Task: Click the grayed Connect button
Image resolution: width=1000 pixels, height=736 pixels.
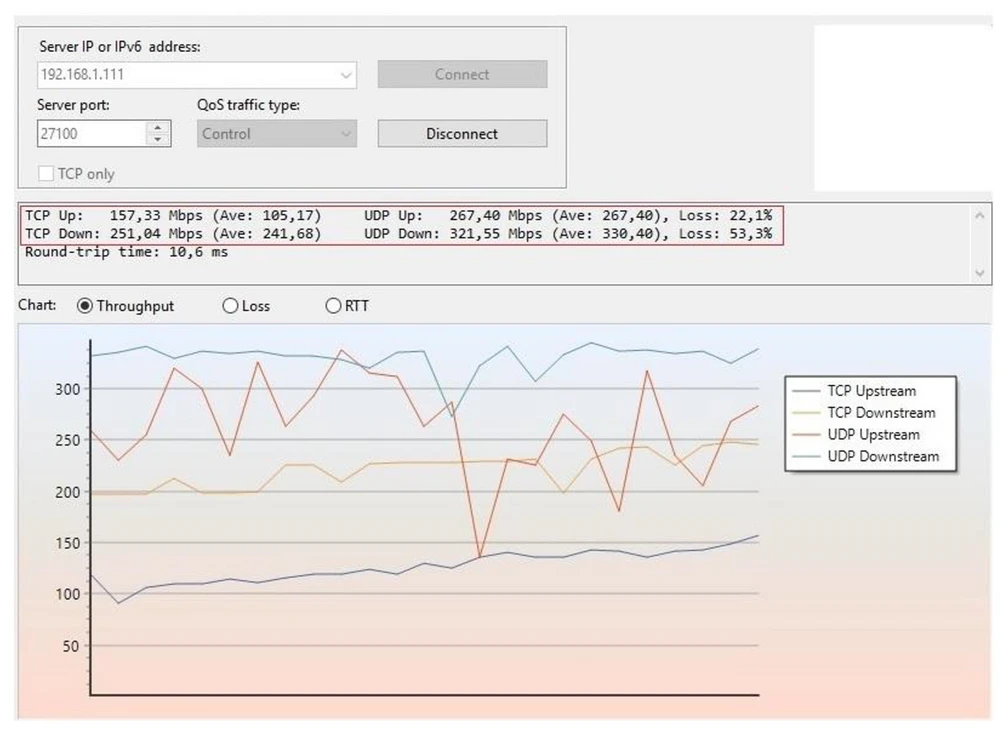Action: click(462, 74)
